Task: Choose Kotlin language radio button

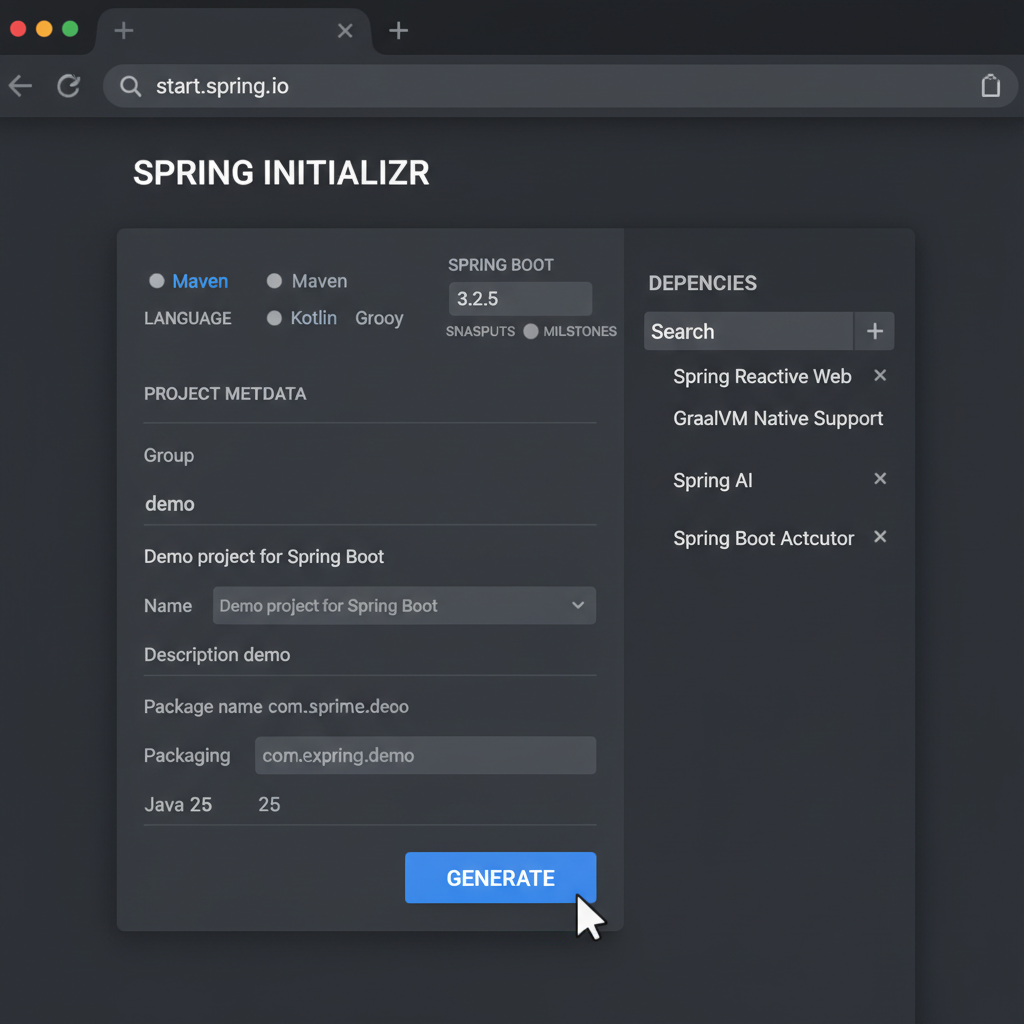Action: pos(274,318)
